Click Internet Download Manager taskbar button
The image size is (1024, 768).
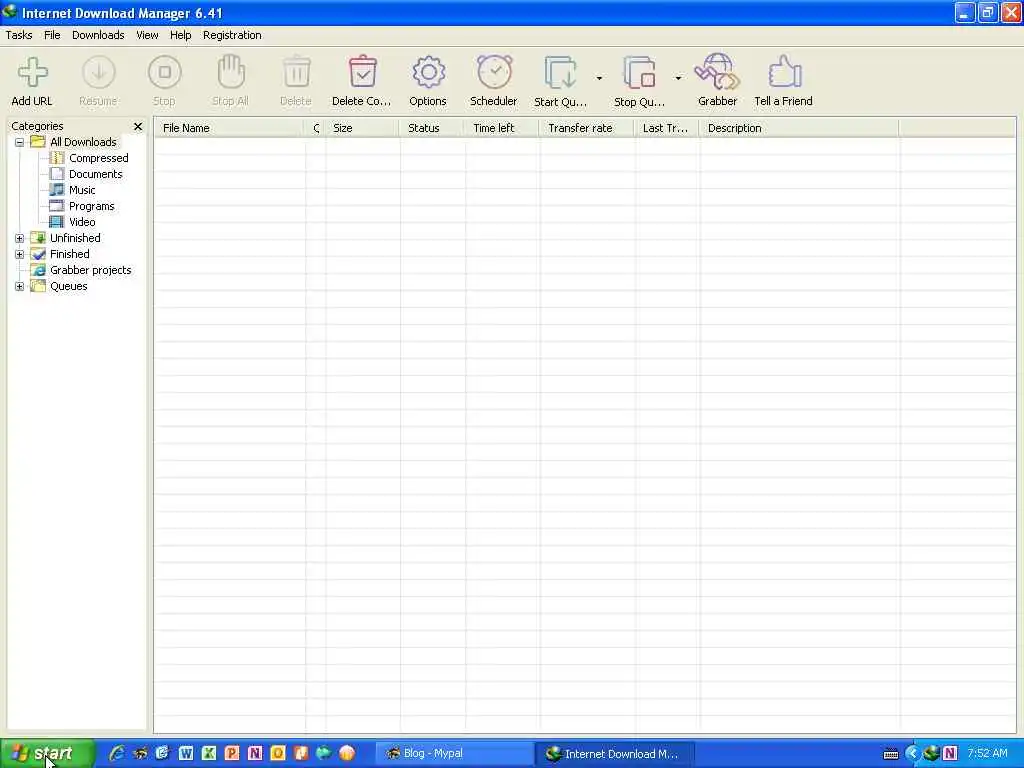[x=614, y=754]
